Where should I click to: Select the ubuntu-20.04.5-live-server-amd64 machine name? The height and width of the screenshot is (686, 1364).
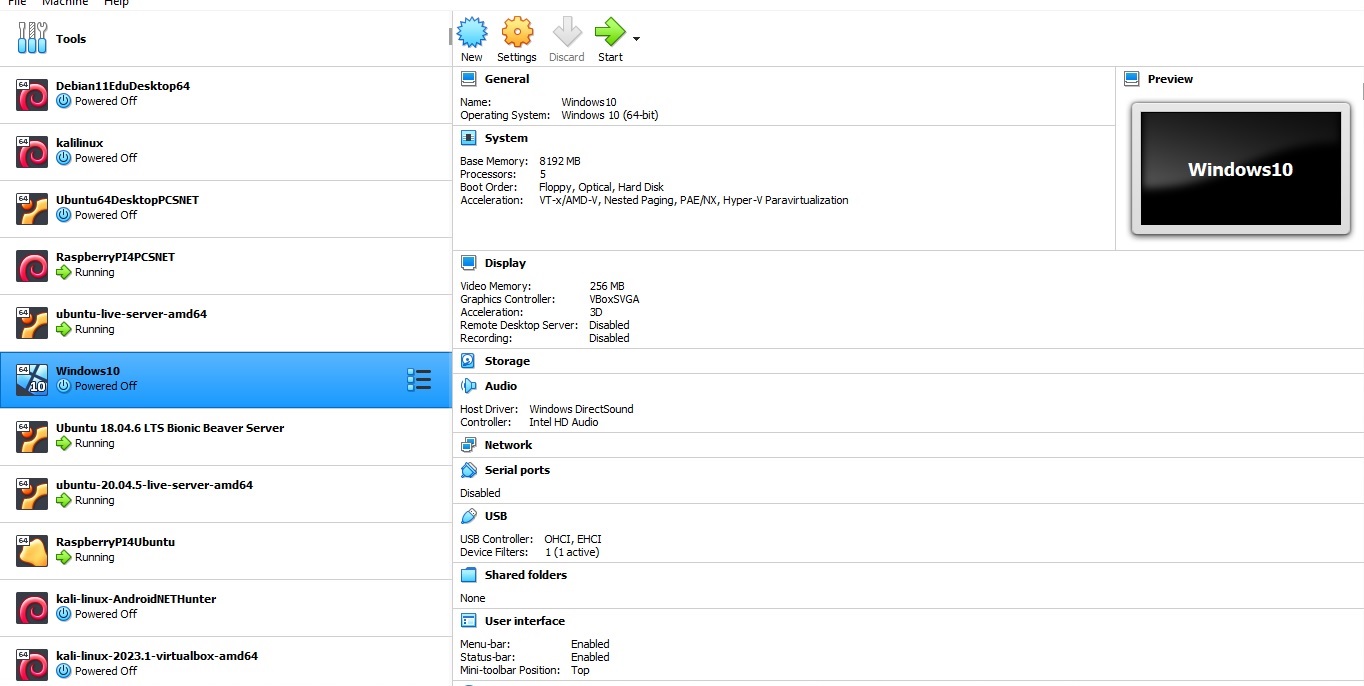155,485
